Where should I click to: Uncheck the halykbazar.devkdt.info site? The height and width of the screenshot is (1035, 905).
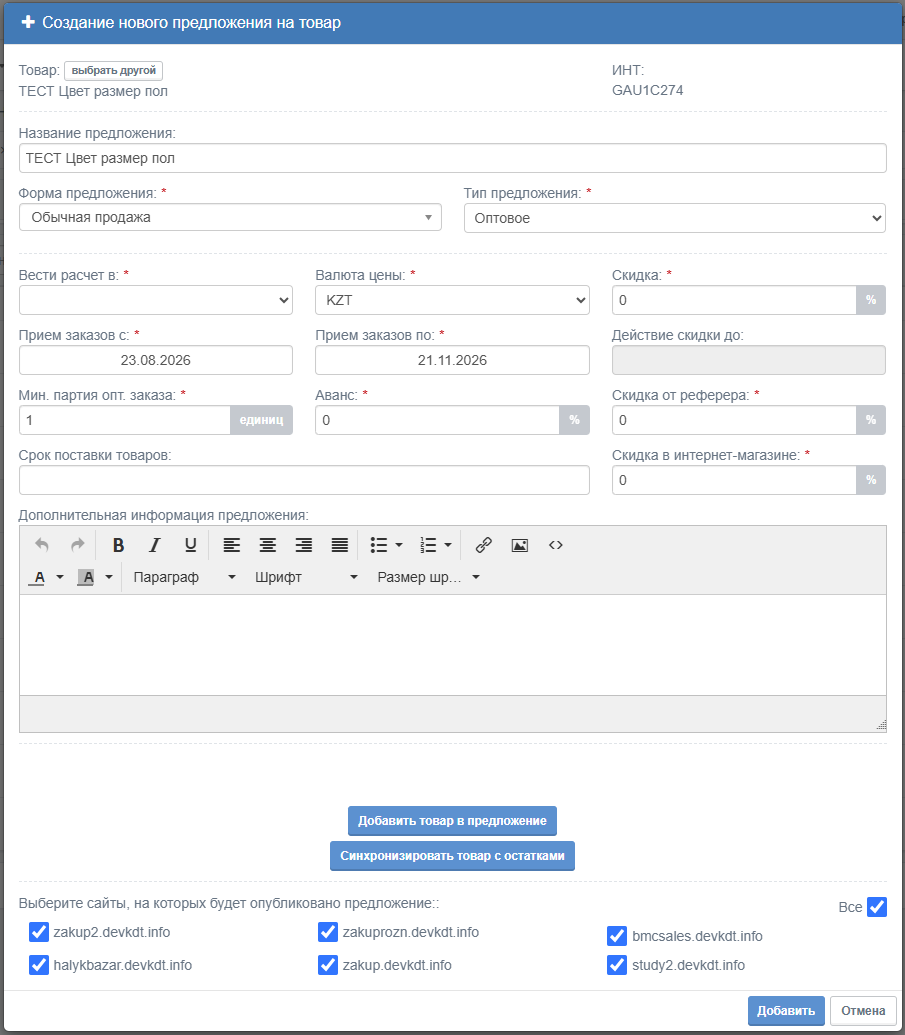[39, 965]
